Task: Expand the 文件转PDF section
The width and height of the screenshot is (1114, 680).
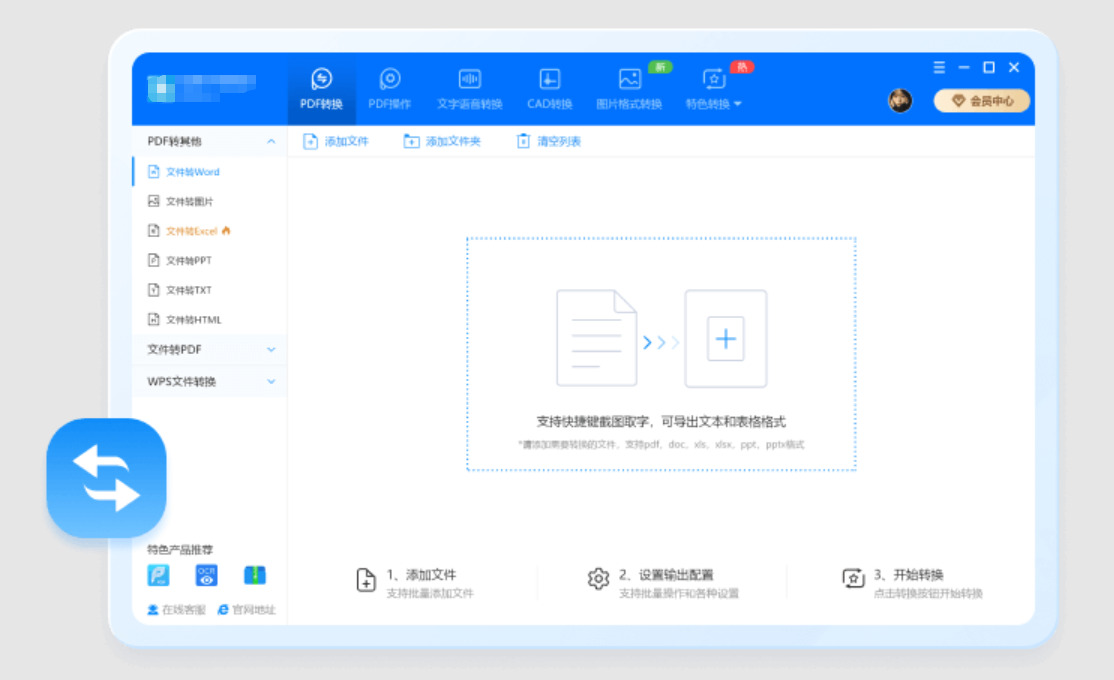Action: 210,350
